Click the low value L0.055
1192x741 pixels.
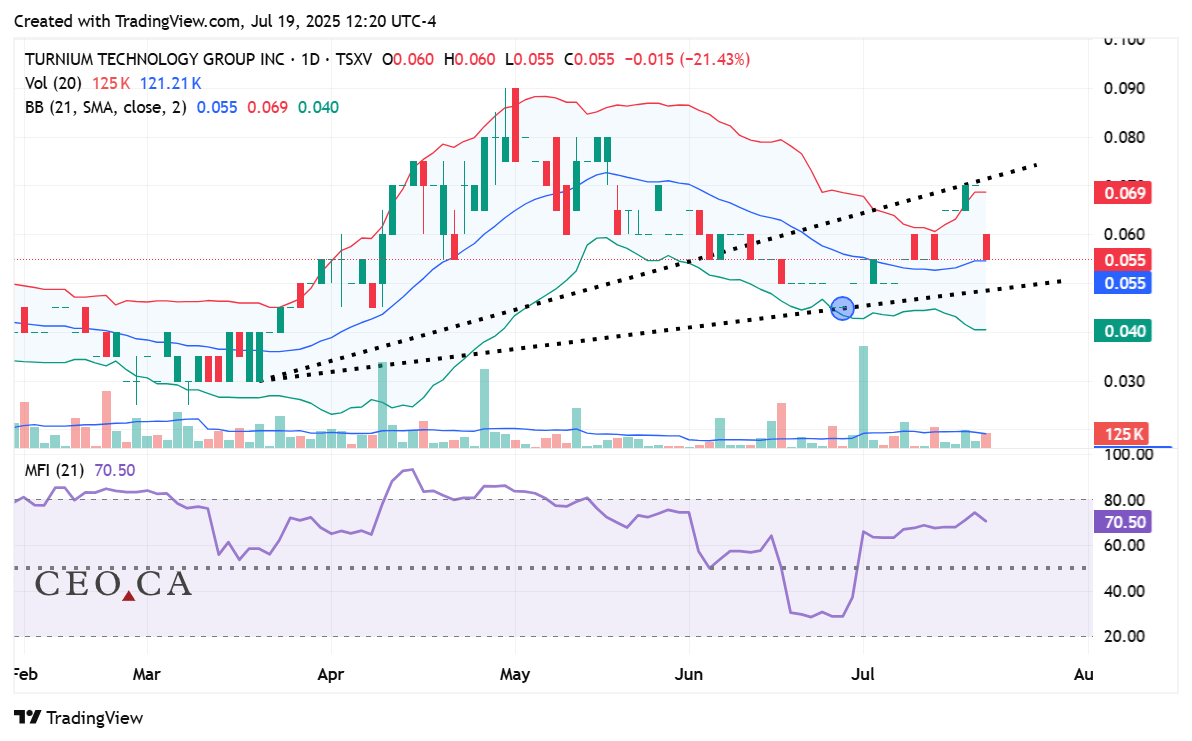pyautogui.click(x=529, y=59)
